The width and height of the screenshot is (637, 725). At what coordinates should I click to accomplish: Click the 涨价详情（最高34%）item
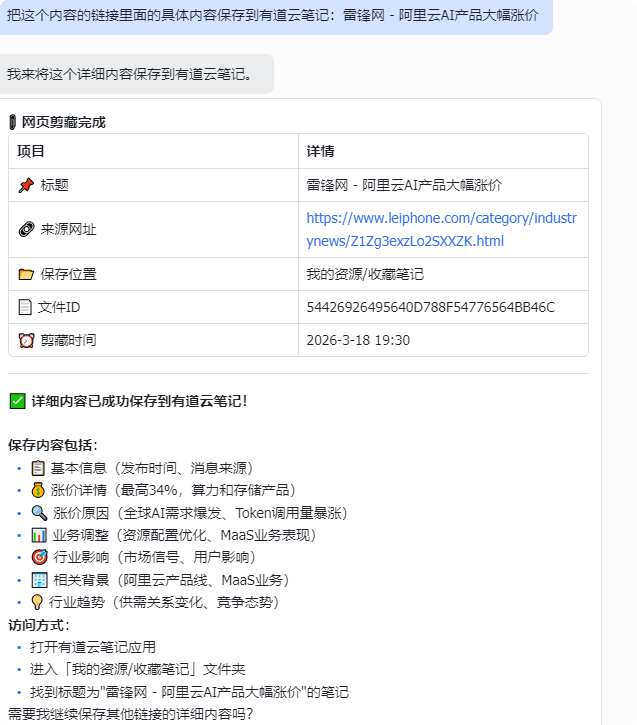click(173, 490)
